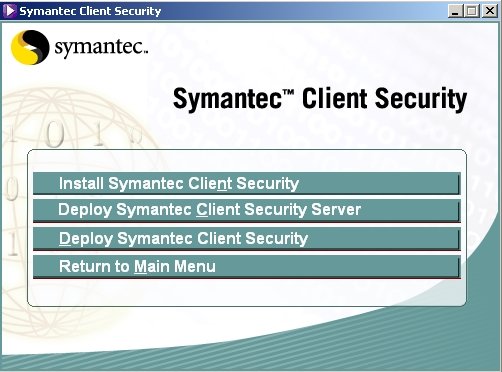Click the title bar application icon
This screenshot has height=372, width=502.
(x=9, y=11)
